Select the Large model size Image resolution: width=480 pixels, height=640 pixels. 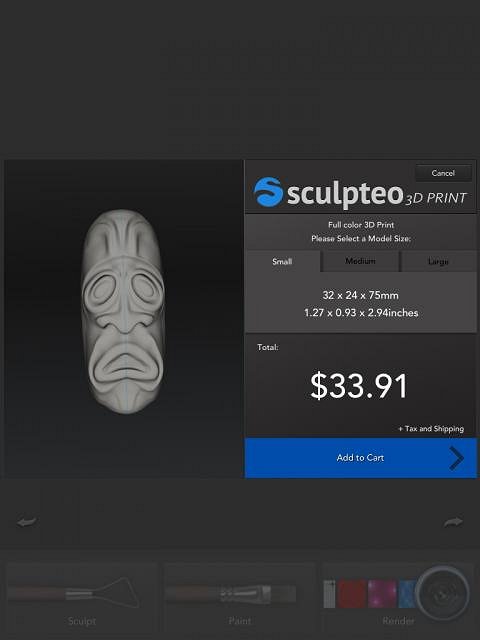(438, 261)
